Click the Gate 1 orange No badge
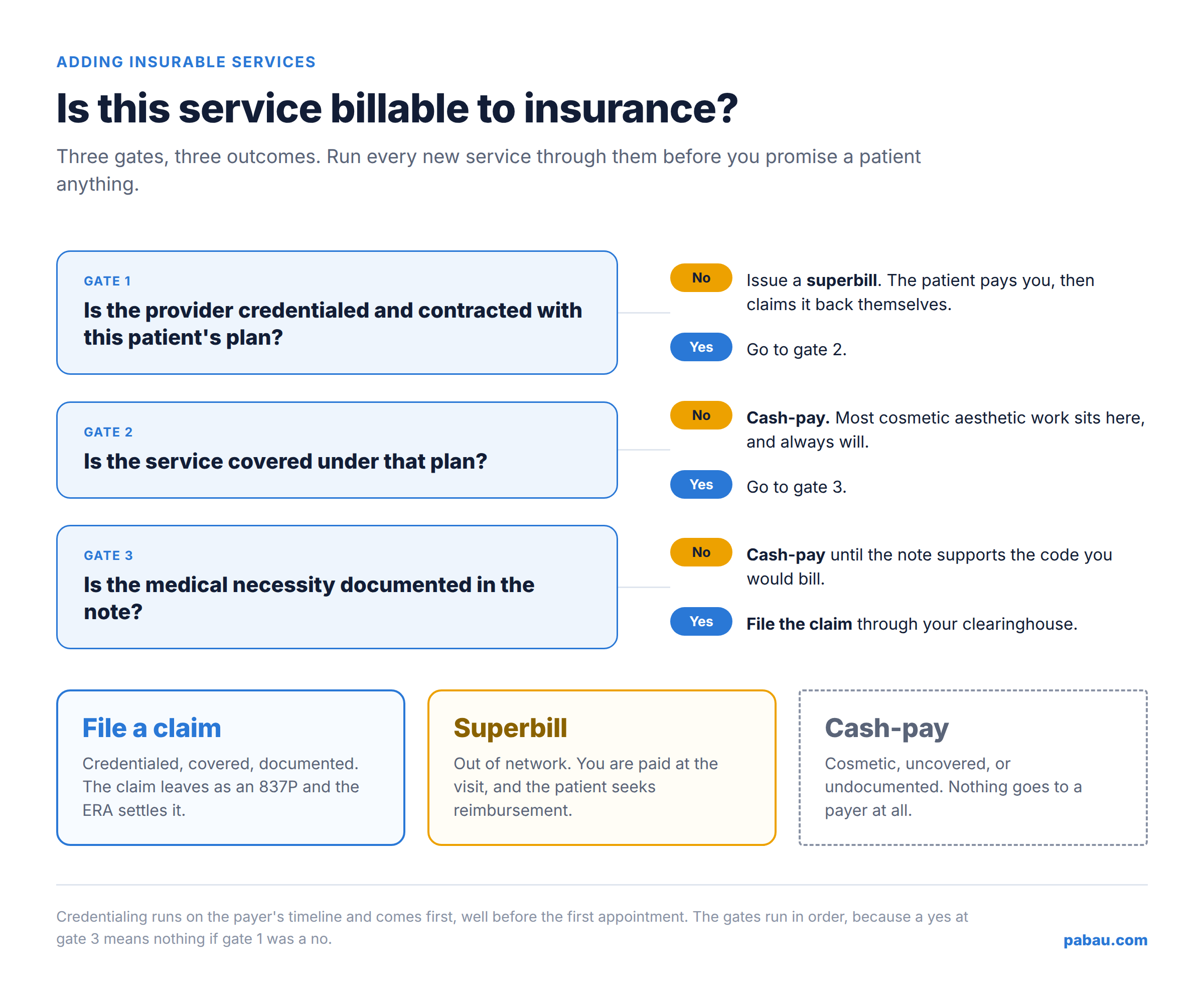This screenshot has height=1005, width=1204. pos(701,277)
